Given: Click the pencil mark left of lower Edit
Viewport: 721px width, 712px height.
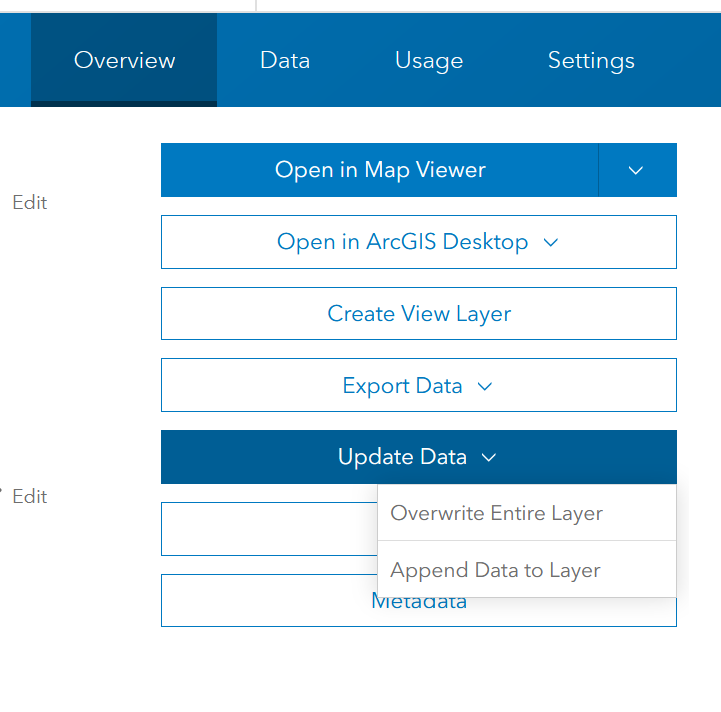Looking at the screenshot, I should pos(3,493).
